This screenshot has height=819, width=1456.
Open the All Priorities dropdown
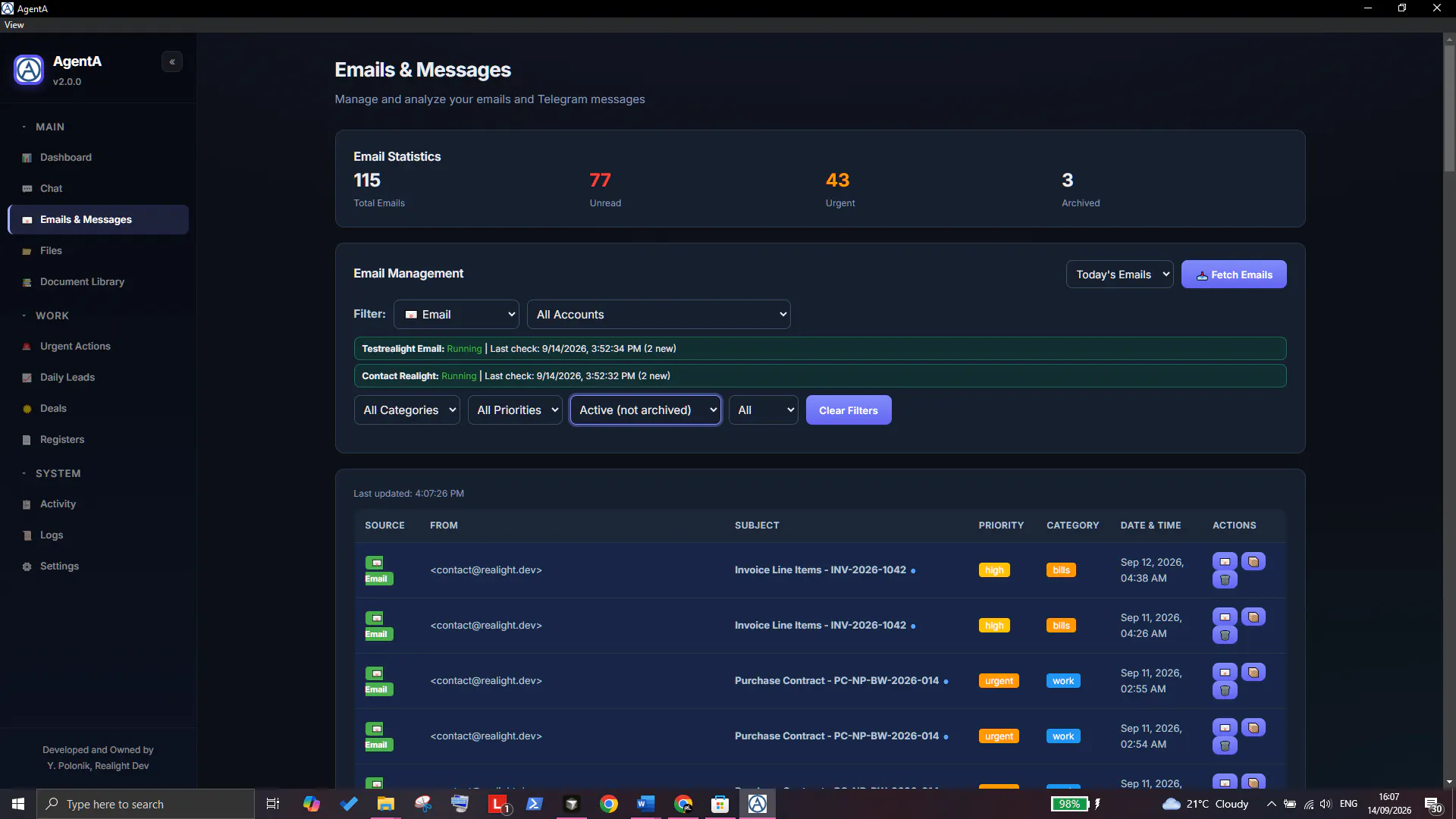(x=515, y=410)
